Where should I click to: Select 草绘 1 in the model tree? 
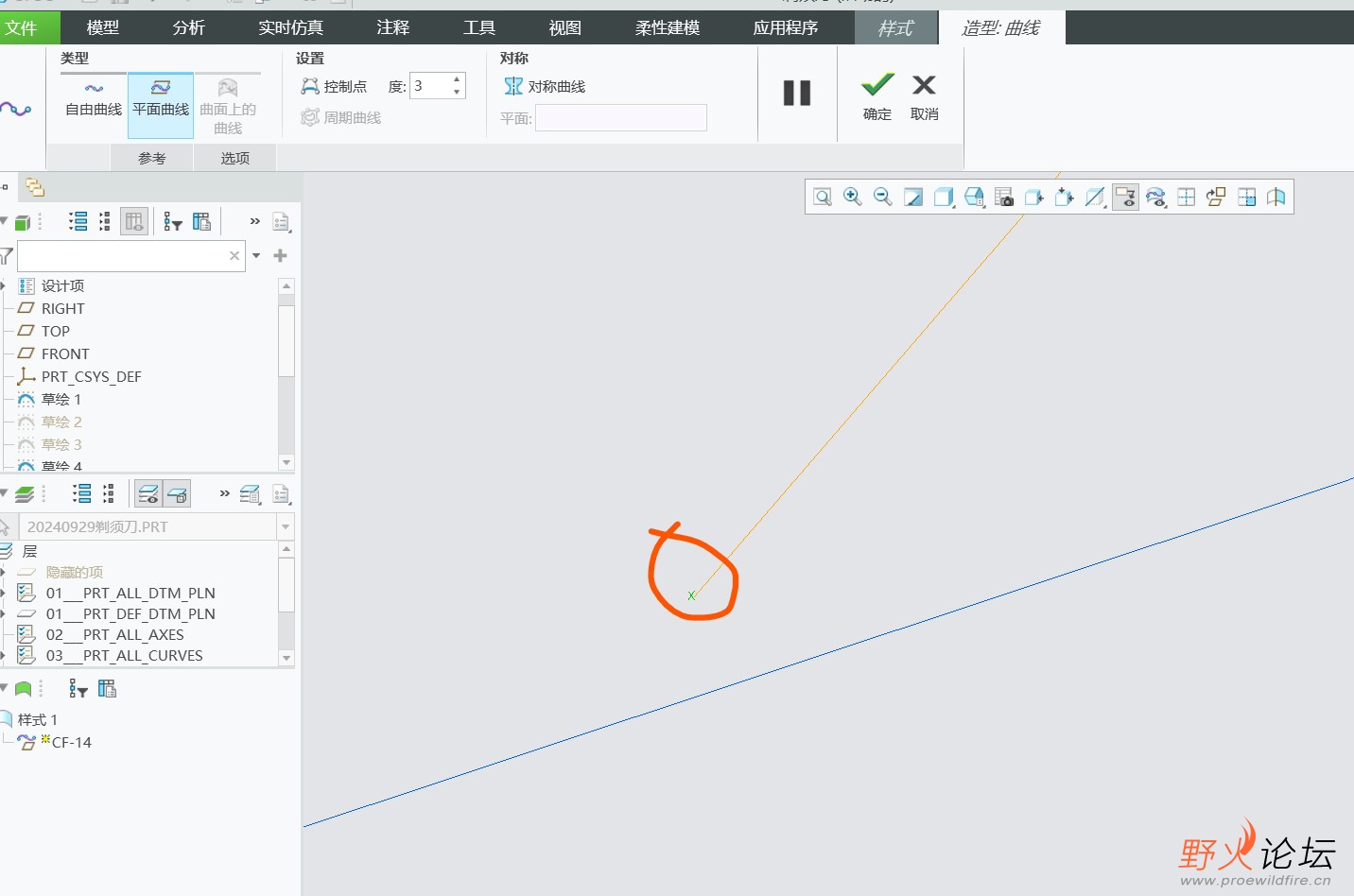(61, 399)
